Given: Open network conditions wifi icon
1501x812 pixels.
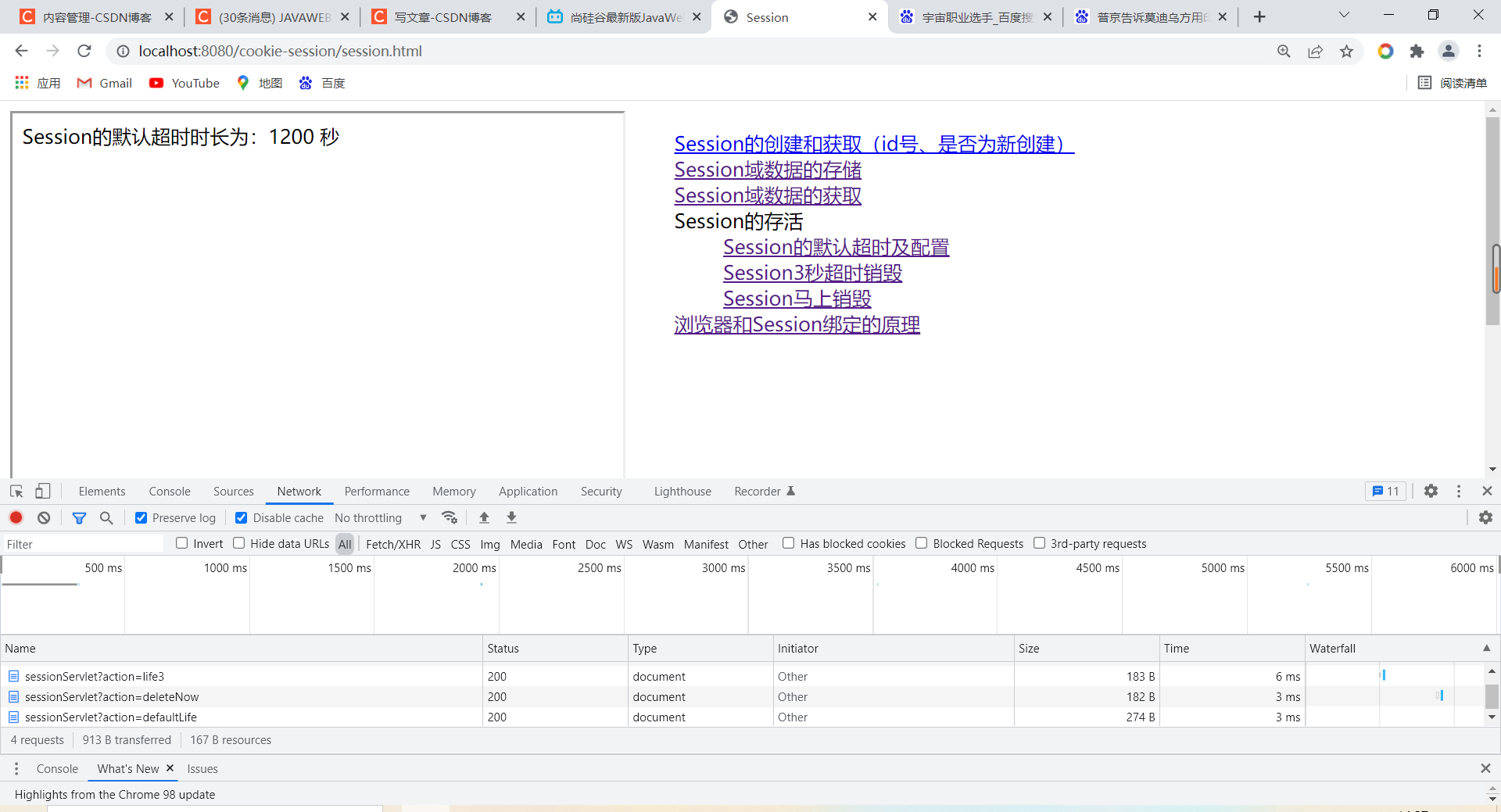Looking at the screenshot, I should click(x=449, y=517).
